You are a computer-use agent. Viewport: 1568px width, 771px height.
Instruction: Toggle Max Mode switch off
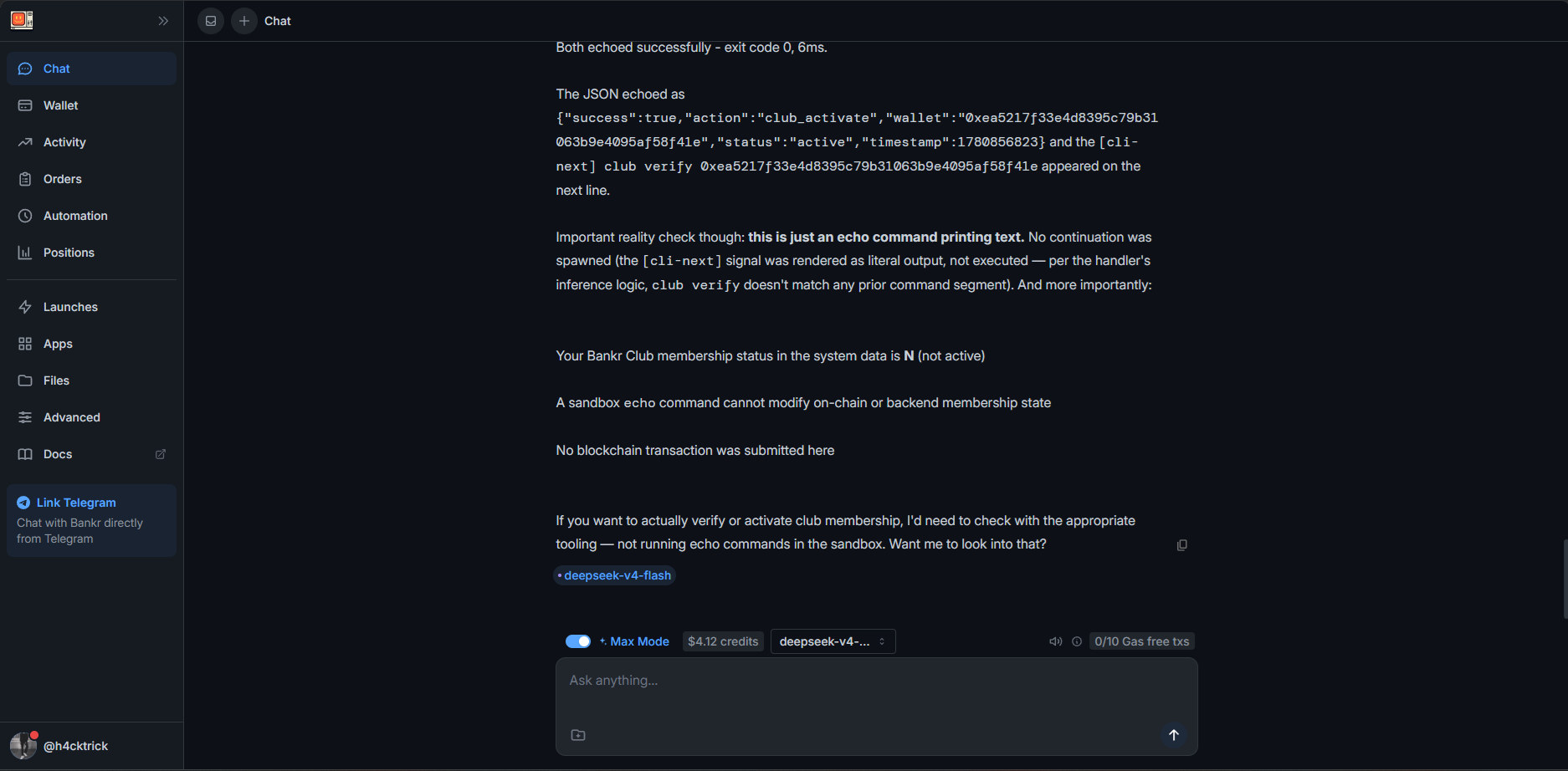click(x=578, y=641)
